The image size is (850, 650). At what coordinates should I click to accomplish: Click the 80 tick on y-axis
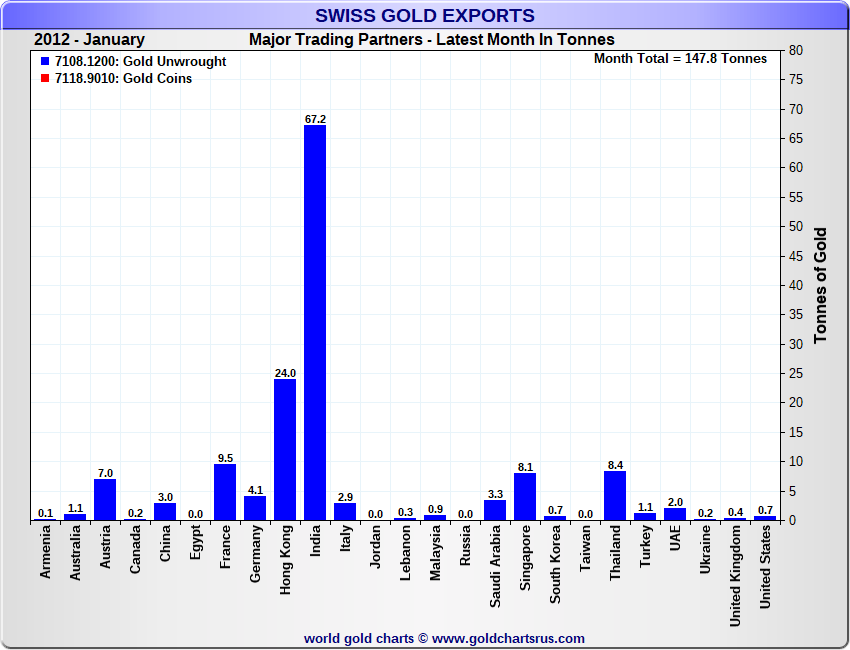[x=796, y=50]
